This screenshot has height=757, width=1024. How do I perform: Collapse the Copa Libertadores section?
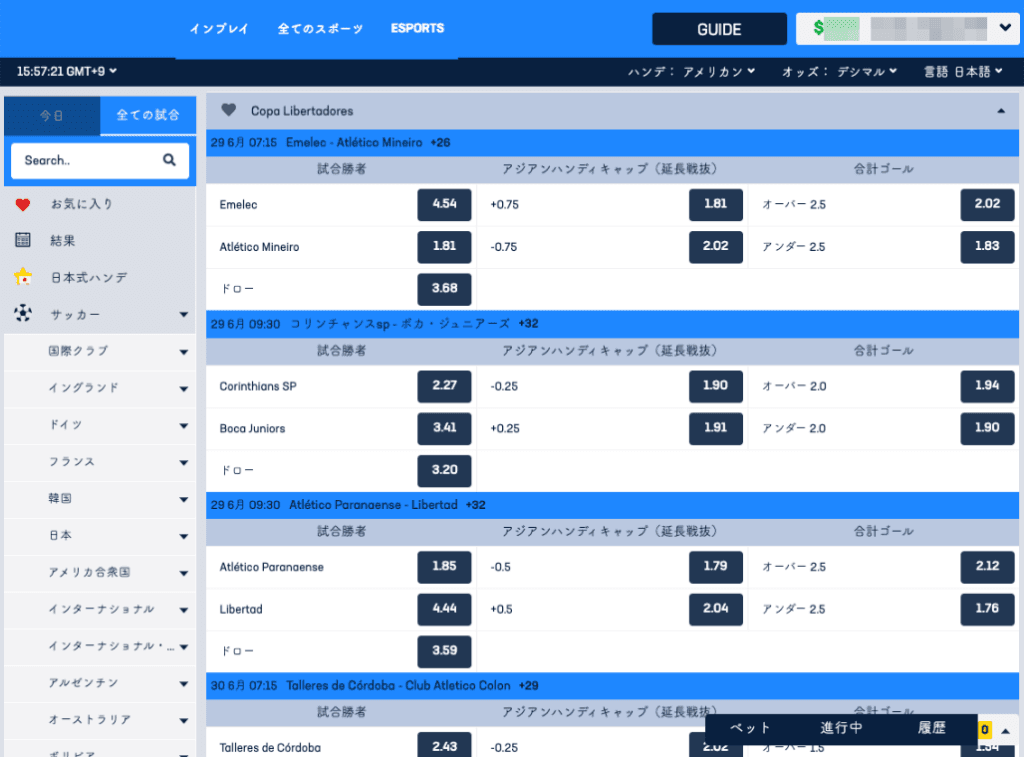(1000, 111)
